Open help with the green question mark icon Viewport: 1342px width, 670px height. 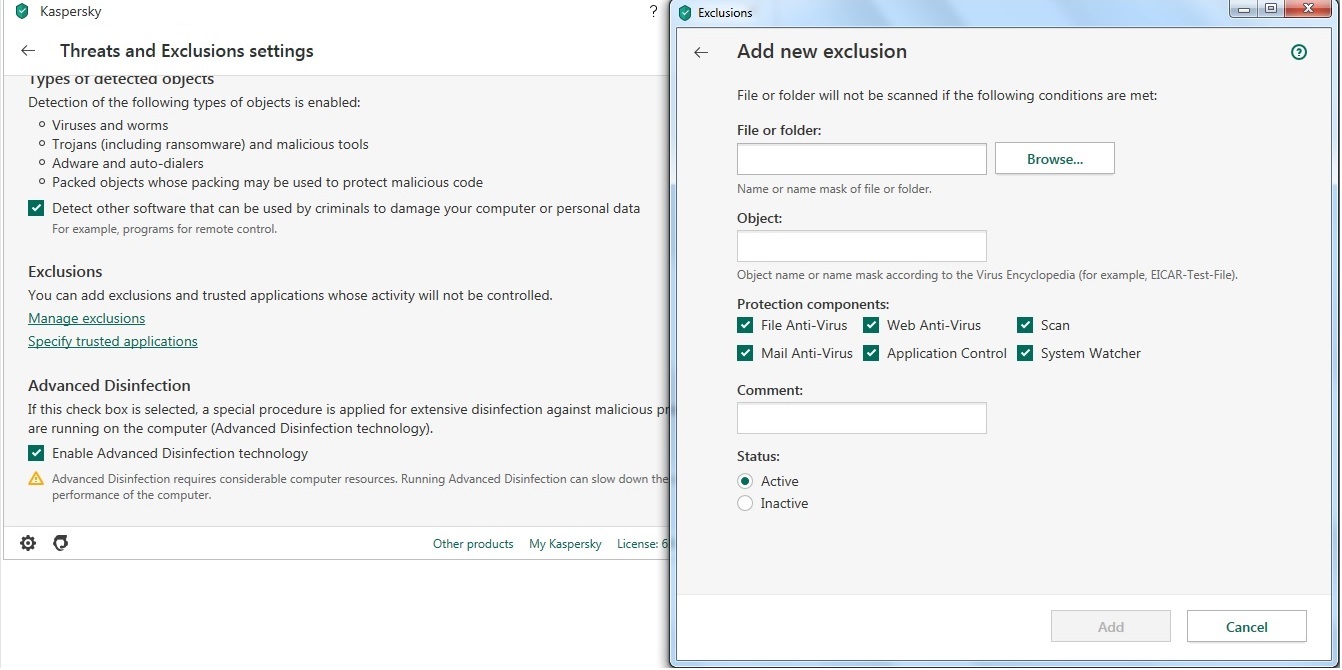1299,52
